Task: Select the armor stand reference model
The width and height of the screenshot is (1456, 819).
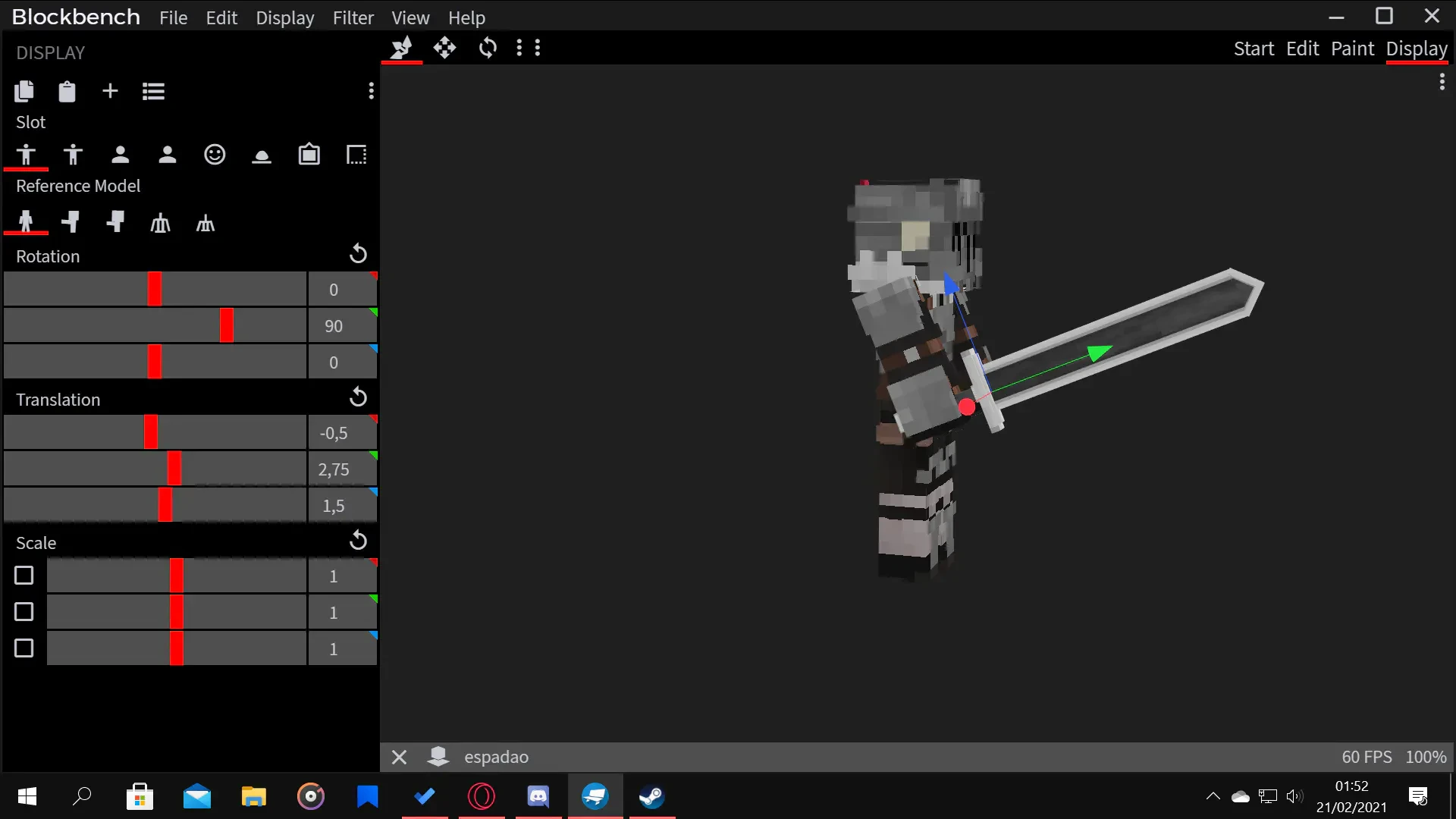Action: click(x=160, y=223)
